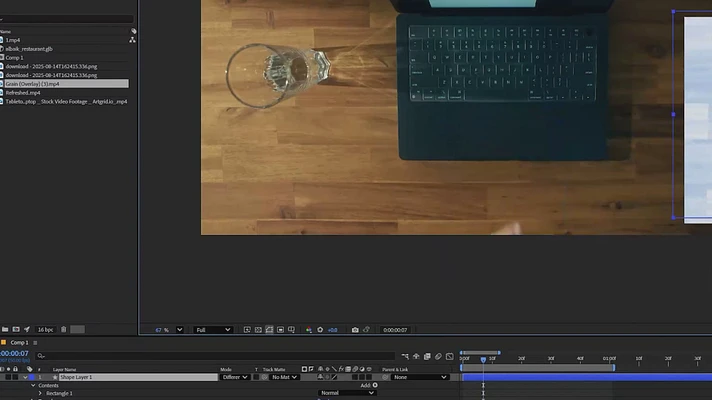Viewport: 712px width, 400px height.
Task: Open the blending Mode dropdown for Shape Layer 1
Action: [235, 377]
